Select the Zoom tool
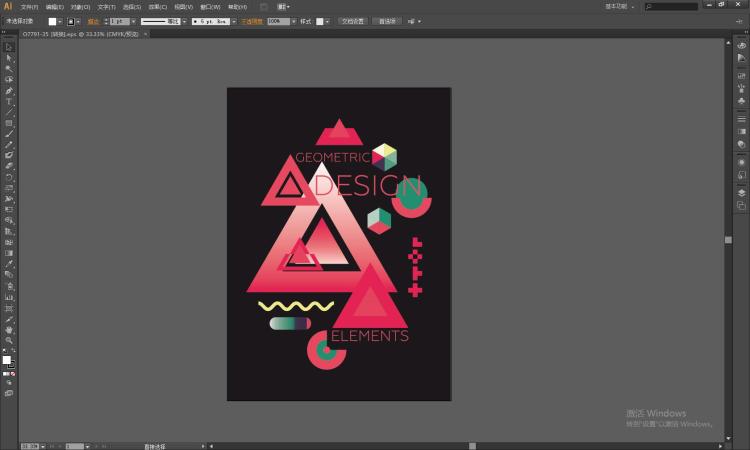This screenshot has height=450, width=750. coord(9,340)
